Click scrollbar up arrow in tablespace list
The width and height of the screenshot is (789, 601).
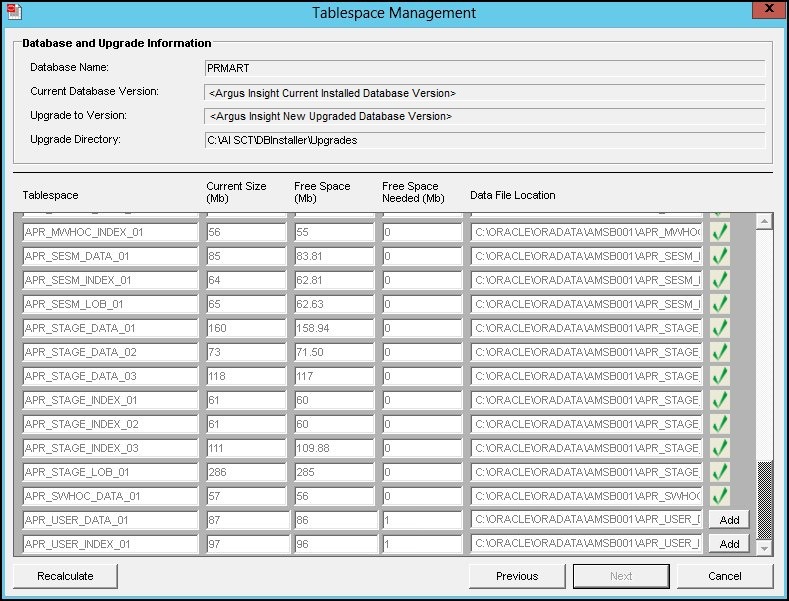(764, 221)
